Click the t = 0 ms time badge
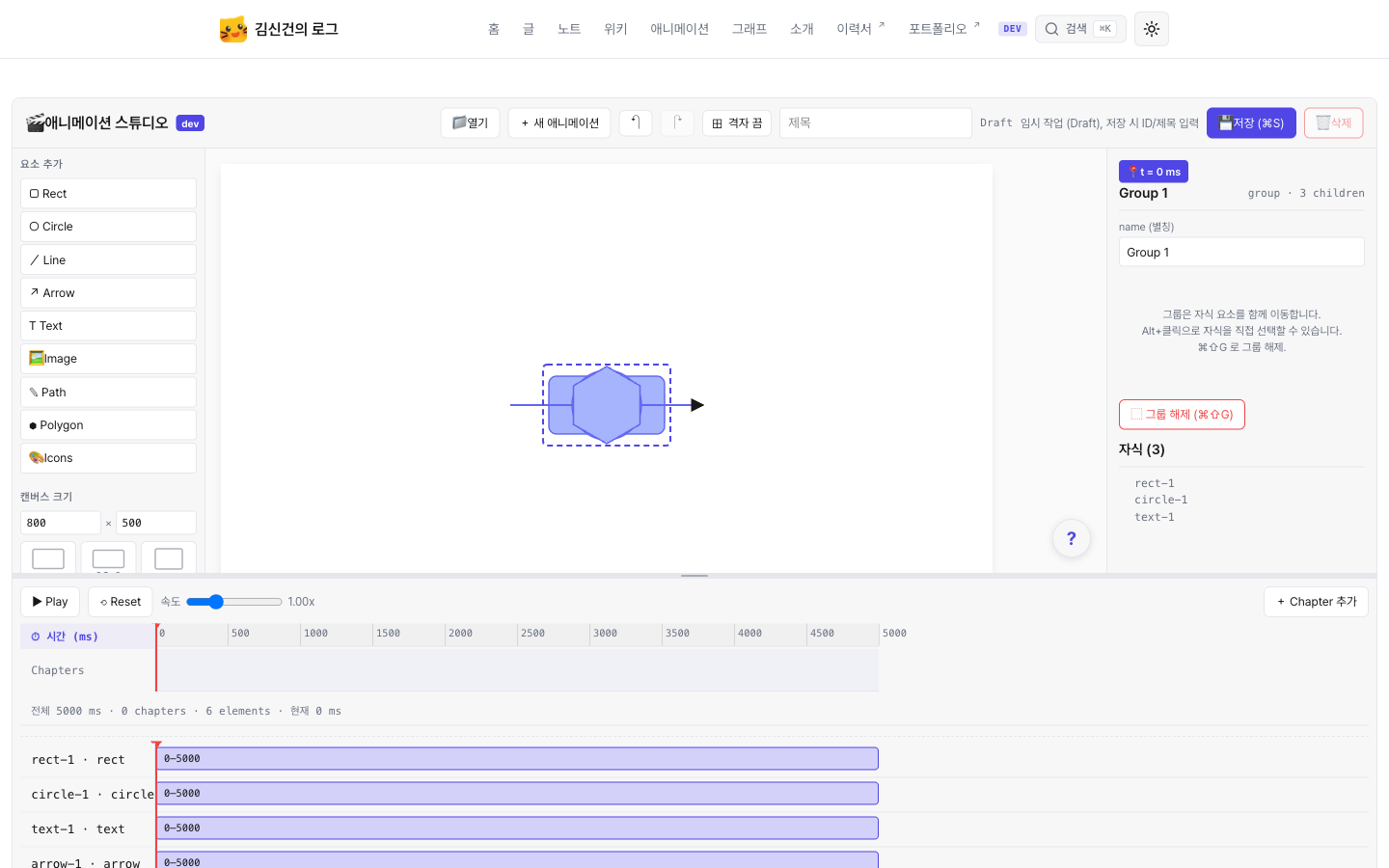Viewport: 1389px width, 868px height. pyautogui.click(x=1154, y=172)
